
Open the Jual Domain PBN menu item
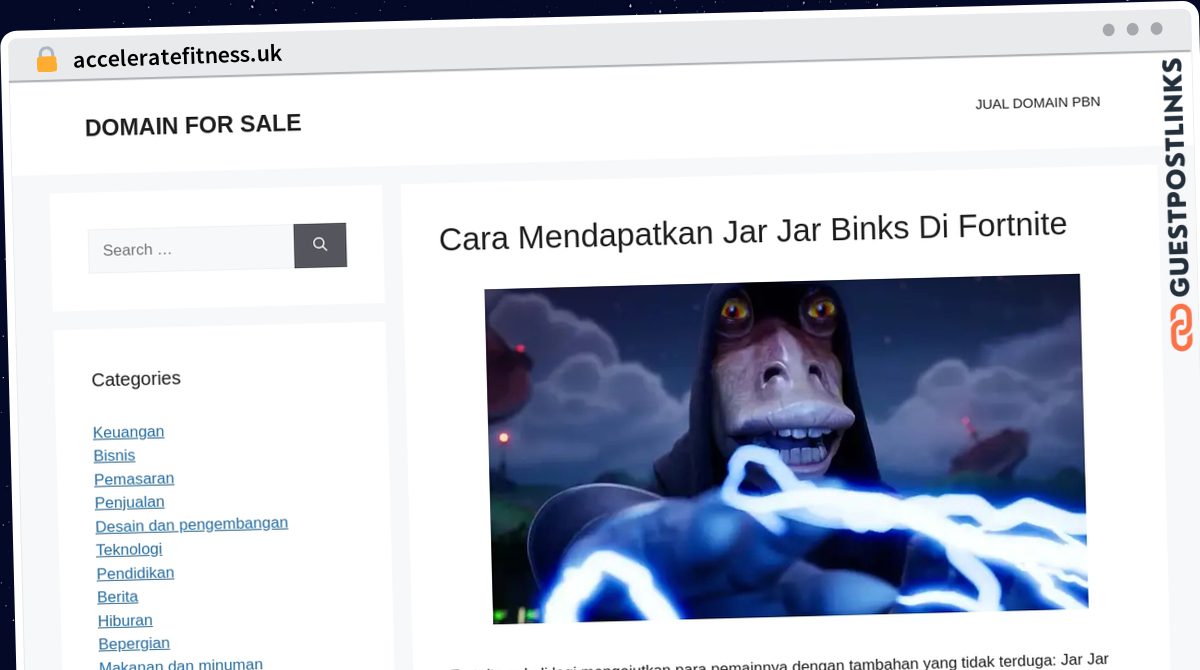coord(1037,103)
